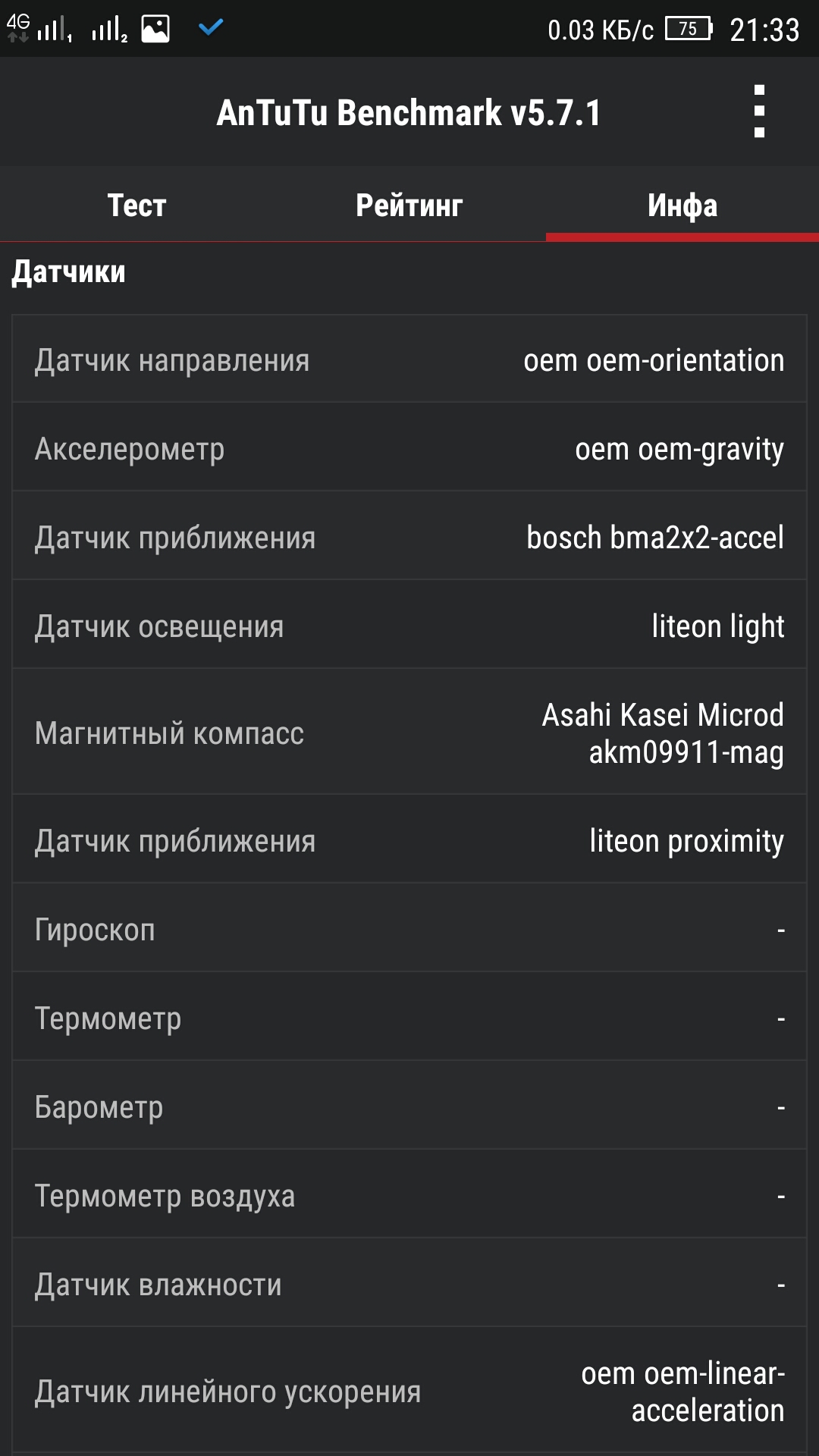Select the Инфа tab

pyautogui.click(x=682, y=205)
